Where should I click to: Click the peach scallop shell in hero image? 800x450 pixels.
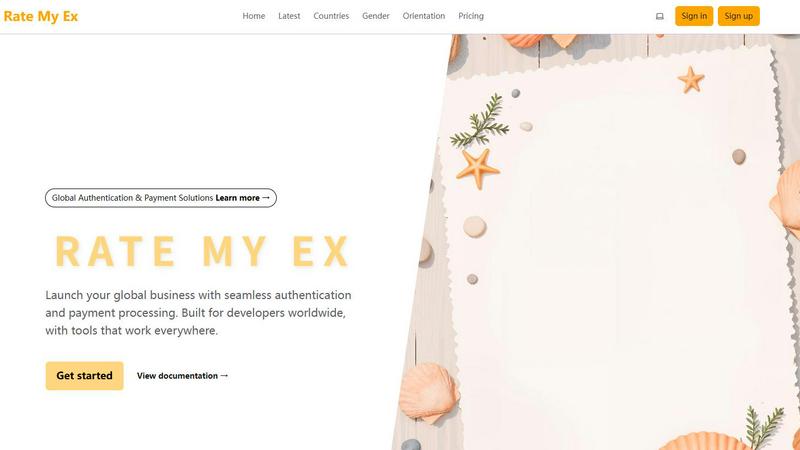[x=429, y=393]
